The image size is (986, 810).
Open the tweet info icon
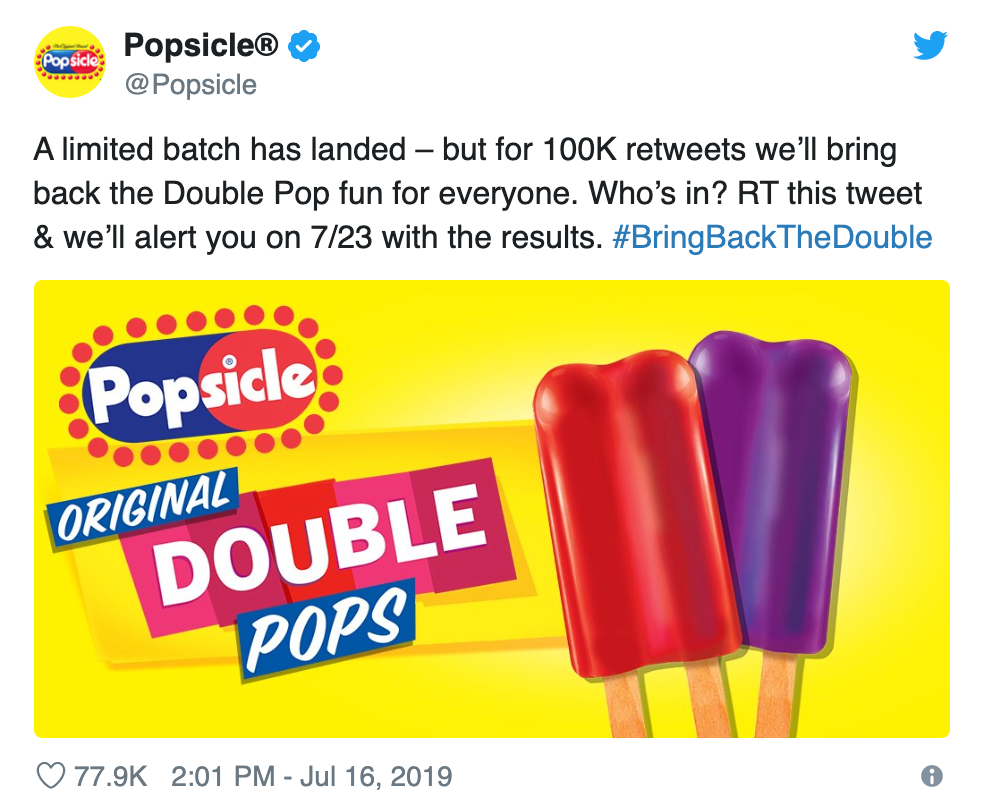click(931, 775)
